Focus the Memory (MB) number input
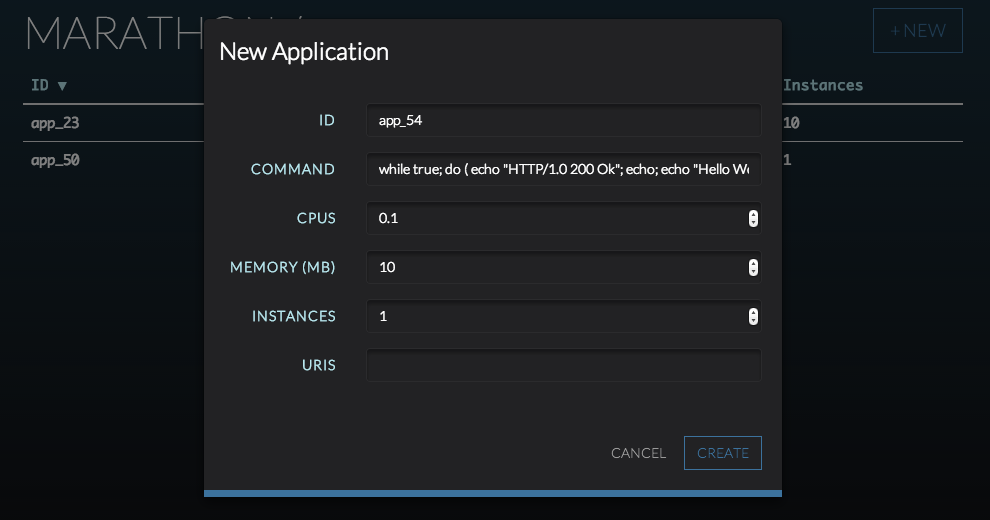Image resolution: width=990 pixels, height=520 pixels. coord(555,267)
